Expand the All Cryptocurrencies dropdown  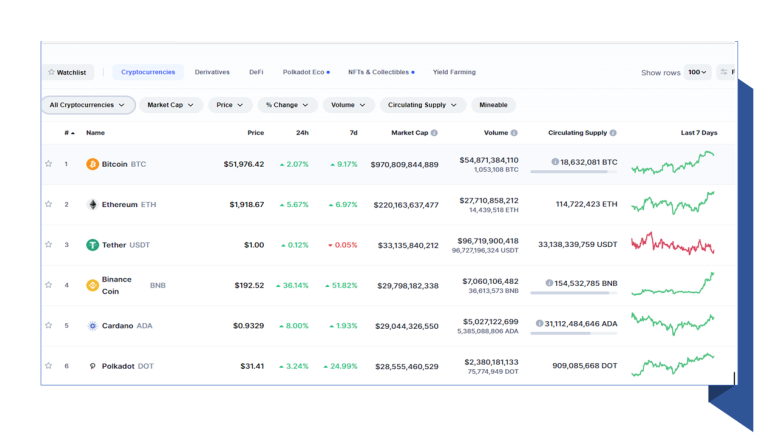pos(88,105)
